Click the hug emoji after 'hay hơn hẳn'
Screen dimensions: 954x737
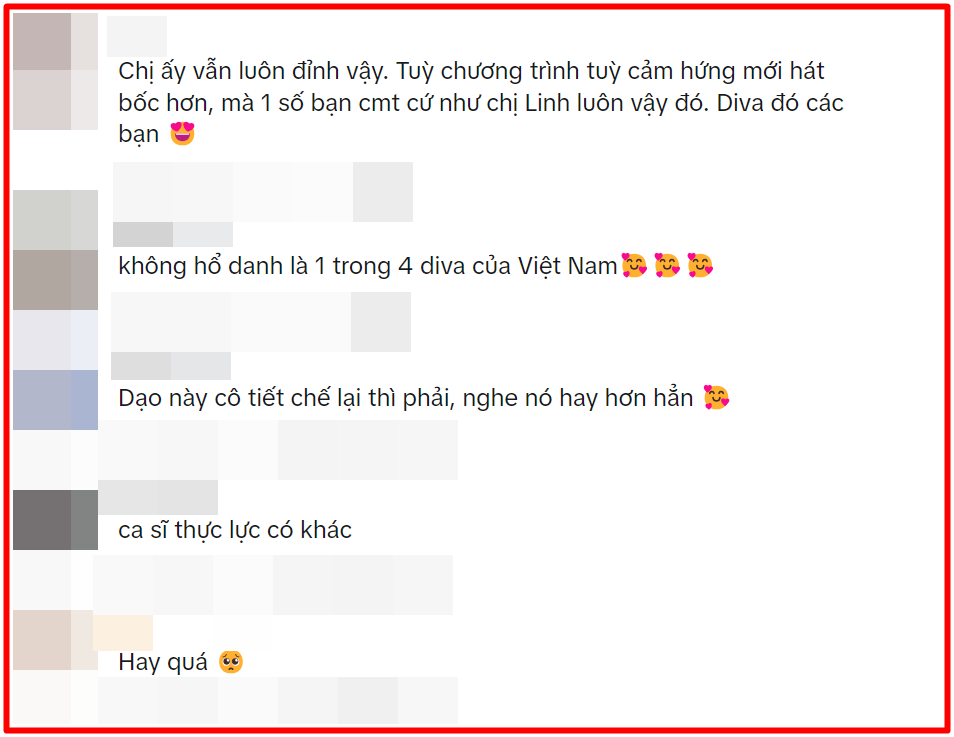point(716,397)
